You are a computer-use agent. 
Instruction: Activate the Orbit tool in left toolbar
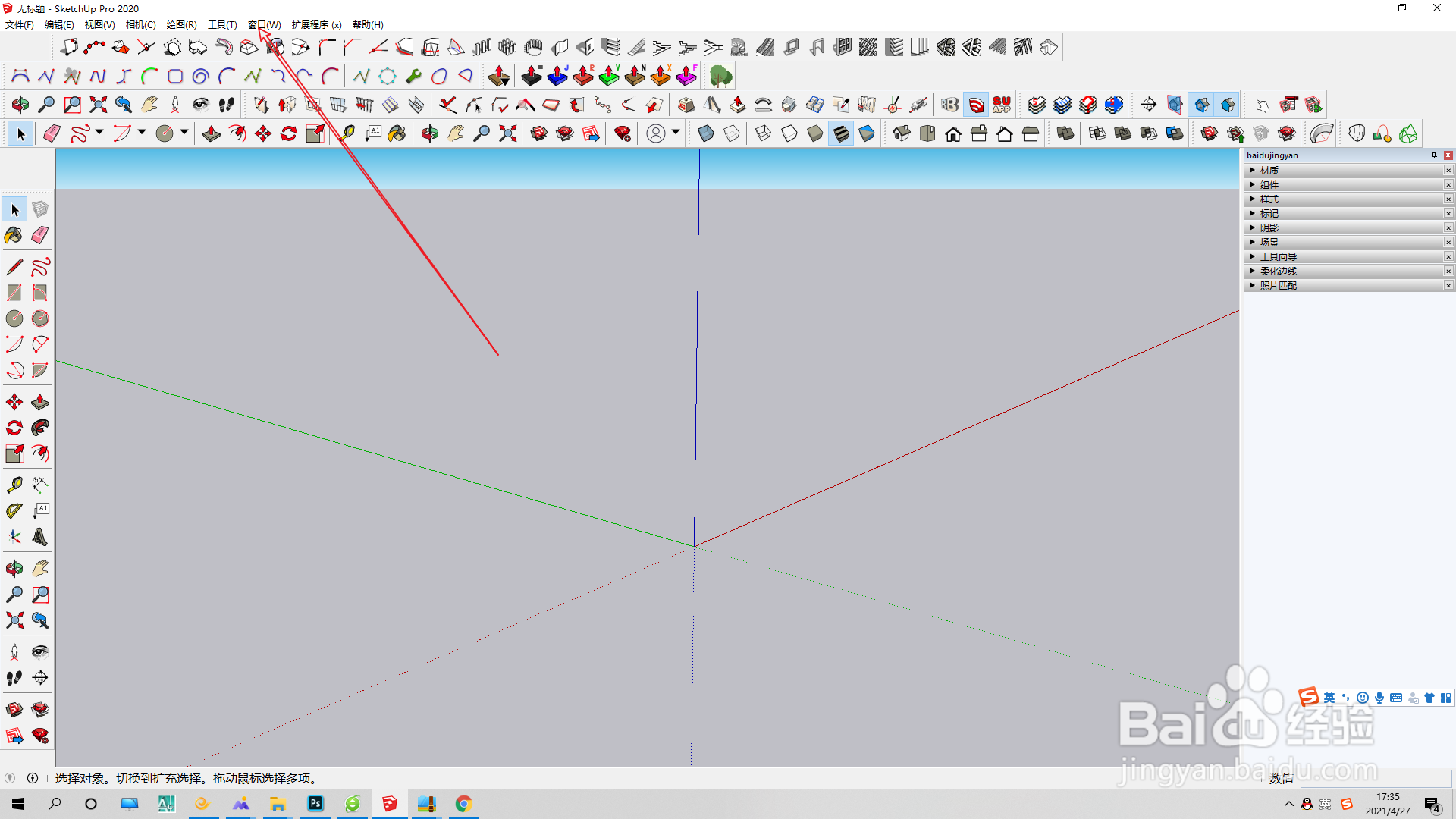point(14,569)
